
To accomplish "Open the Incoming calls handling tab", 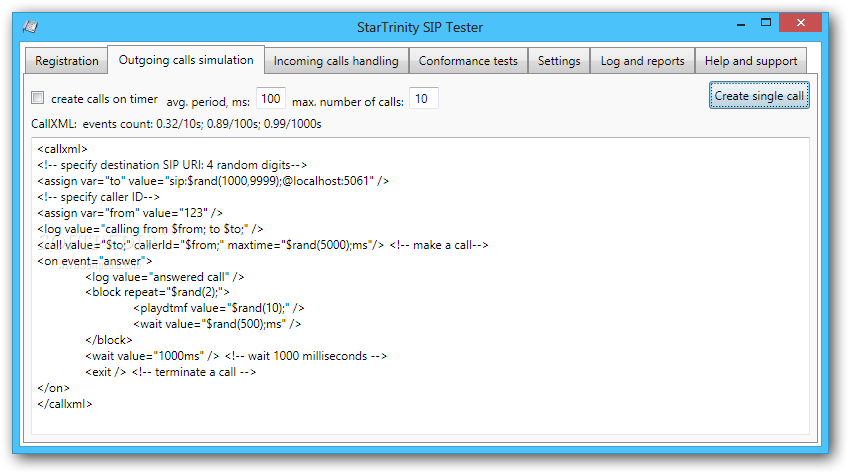I will (336, 61).
